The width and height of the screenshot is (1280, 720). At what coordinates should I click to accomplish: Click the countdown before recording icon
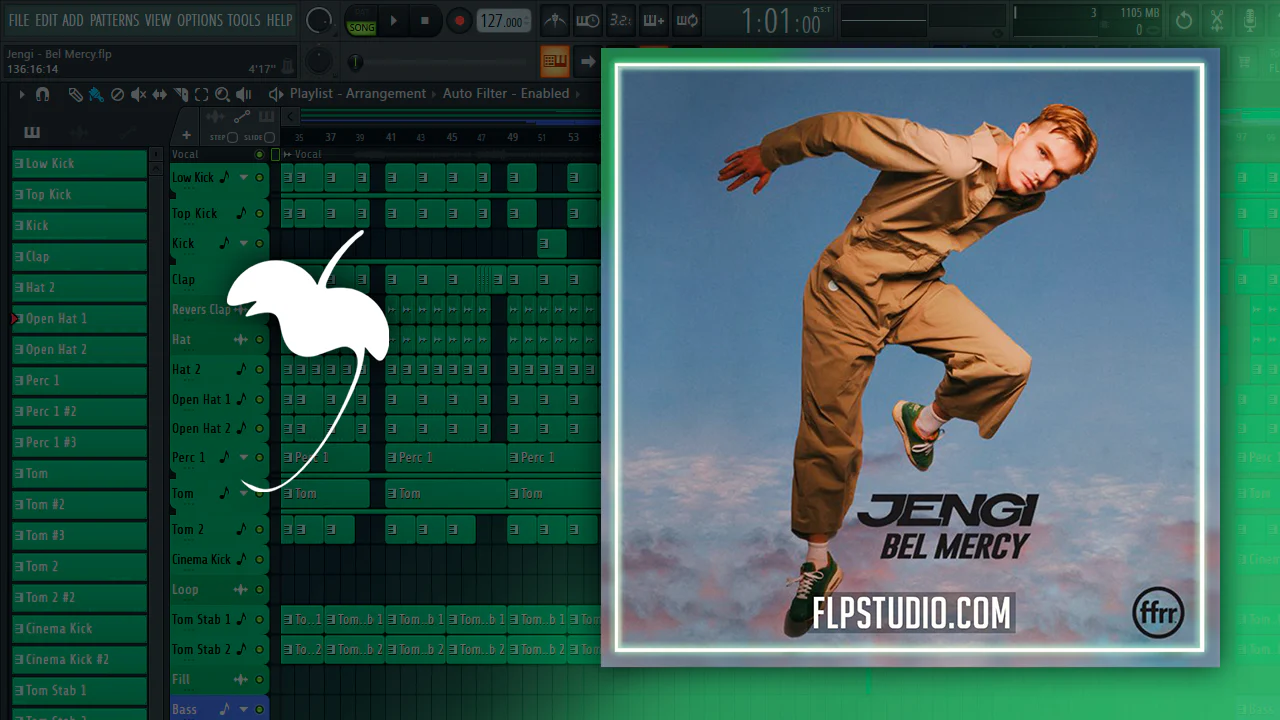coord(621,20)
